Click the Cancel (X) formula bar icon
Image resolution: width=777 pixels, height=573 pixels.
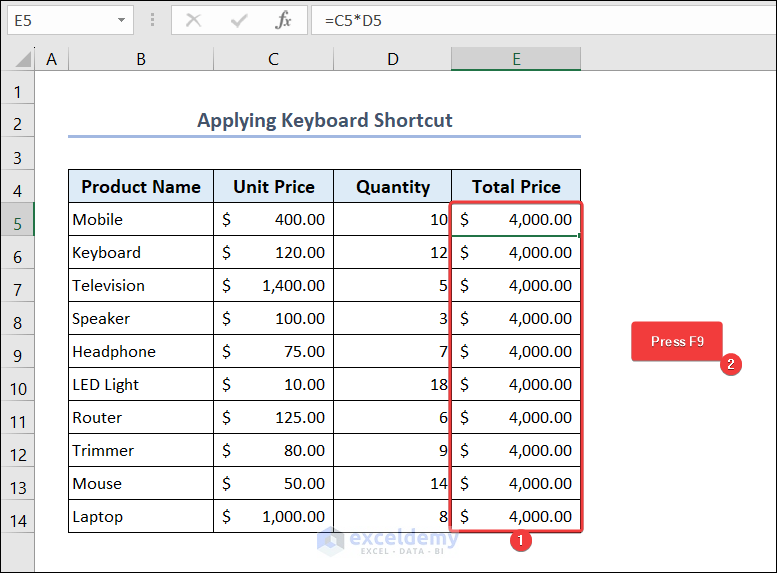point(194,20)
